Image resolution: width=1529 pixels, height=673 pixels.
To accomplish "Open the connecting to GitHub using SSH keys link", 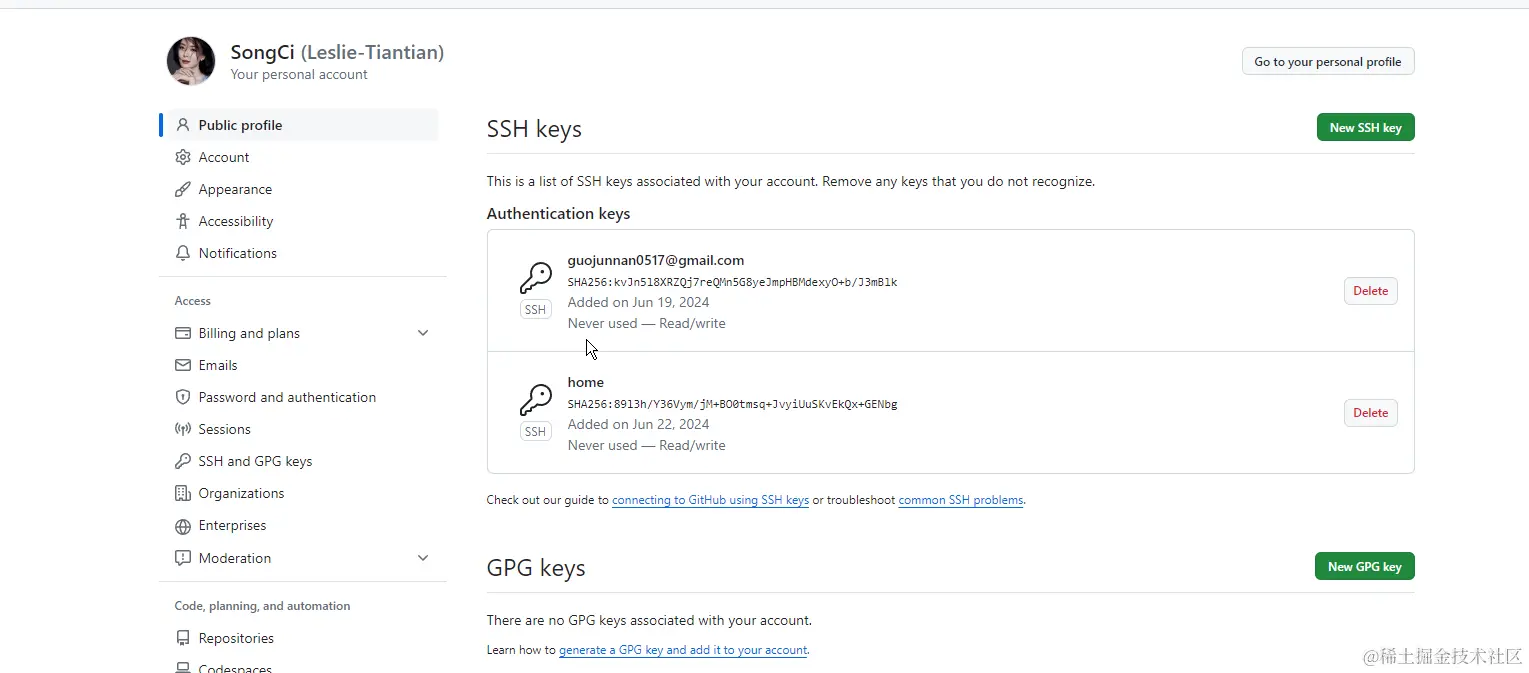I will point(710,500).
